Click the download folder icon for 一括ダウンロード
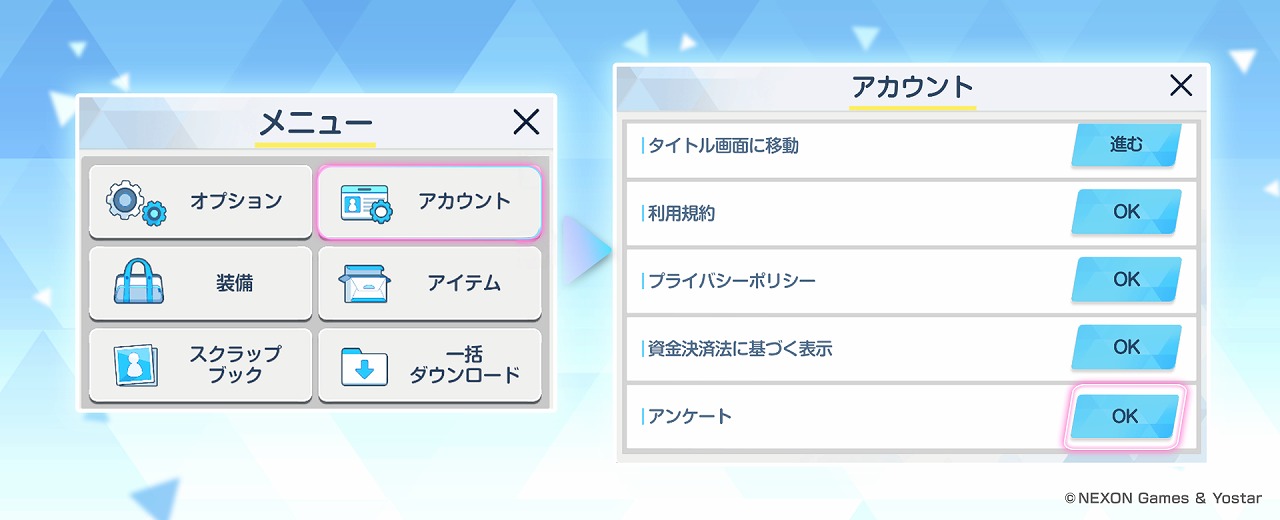The width and height of the screenshot is (1280, 520). 365,366
